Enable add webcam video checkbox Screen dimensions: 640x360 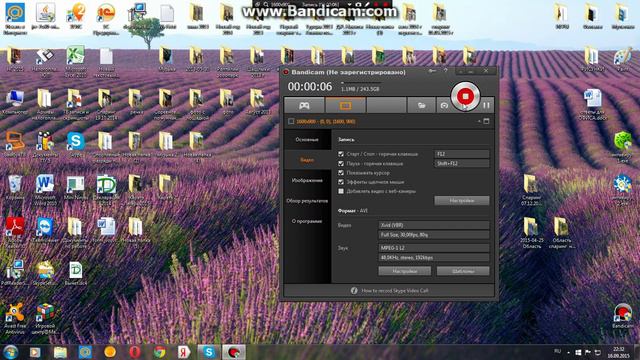pos(341,191)
